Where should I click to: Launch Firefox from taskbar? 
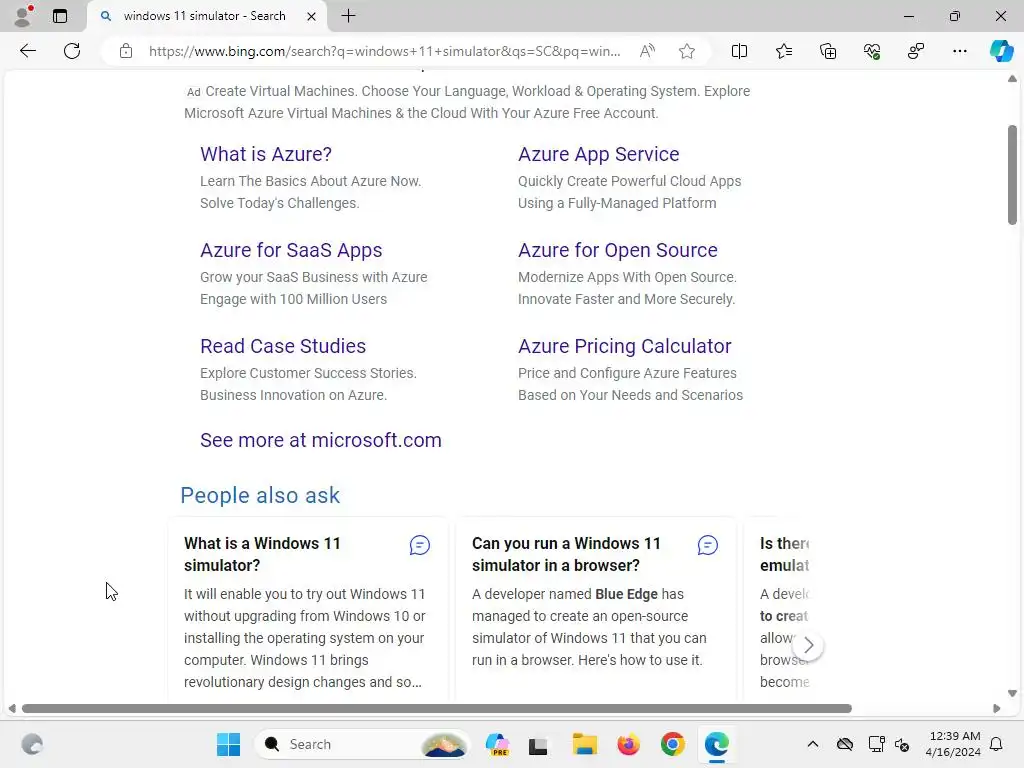tap(628, 744)
